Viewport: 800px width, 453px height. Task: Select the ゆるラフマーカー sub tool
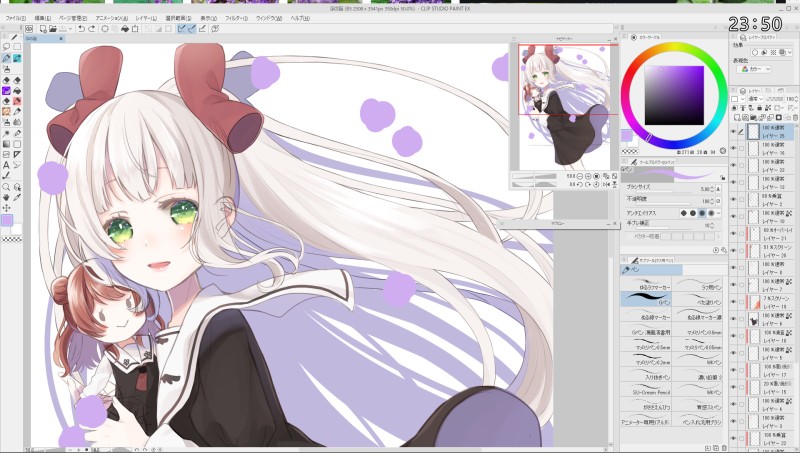[x=646, y=284]
